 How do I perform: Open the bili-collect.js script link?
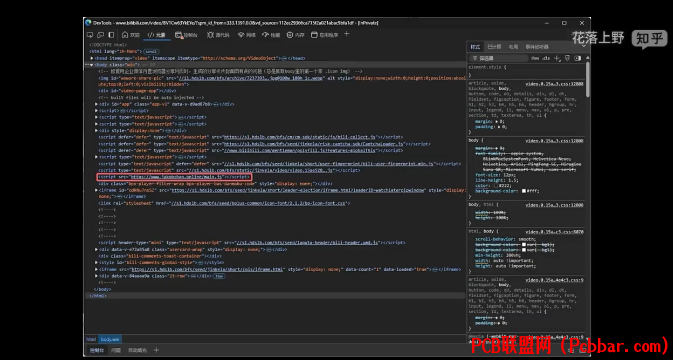[x=300, y=137]
